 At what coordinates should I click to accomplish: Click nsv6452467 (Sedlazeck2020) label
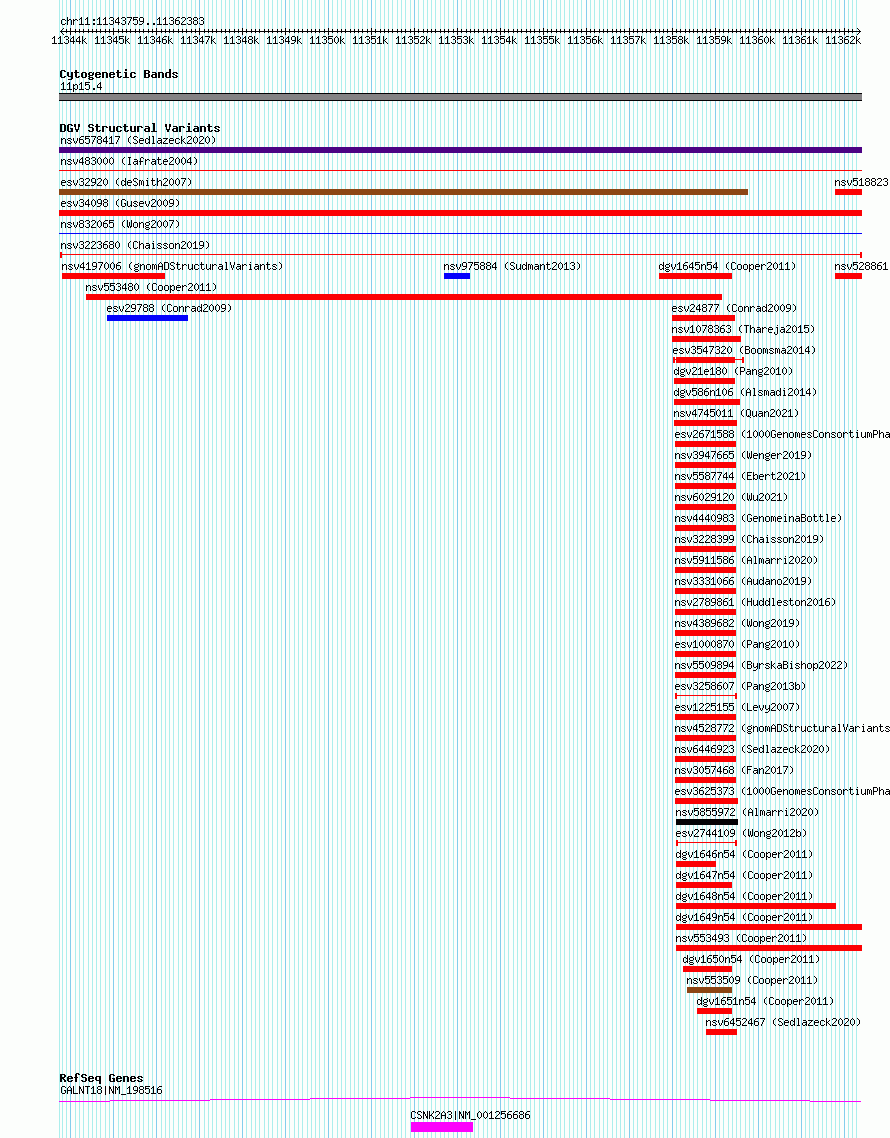tap(783, 1024)
